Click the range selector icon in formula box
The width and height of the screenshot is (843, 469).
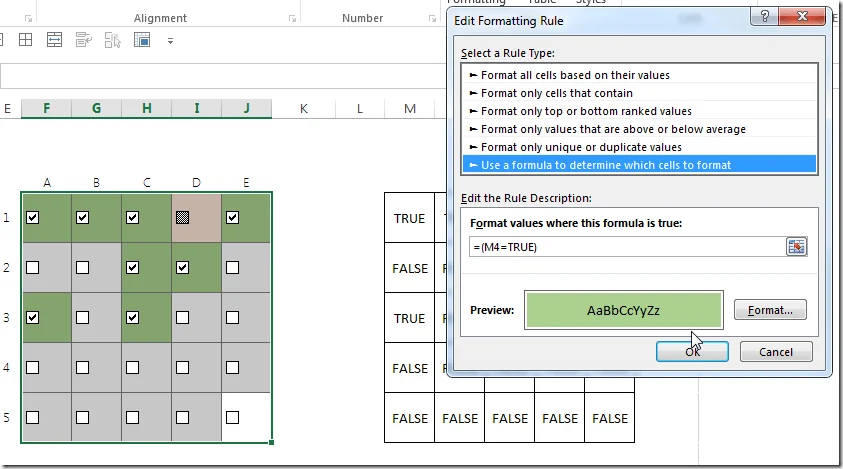(796, 247)
